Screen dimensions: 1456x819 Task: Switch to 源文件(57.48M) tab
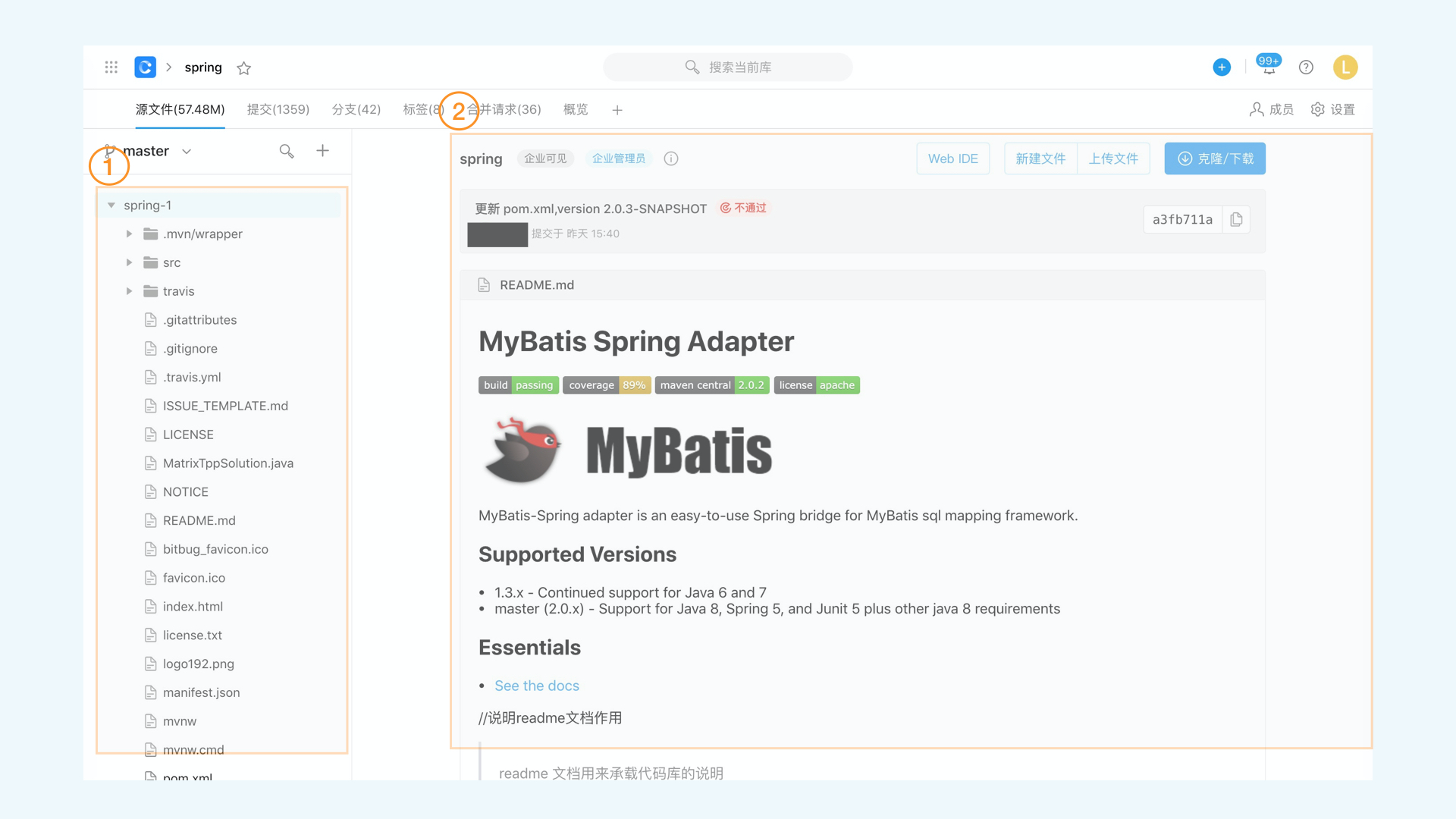pos(180,109)
